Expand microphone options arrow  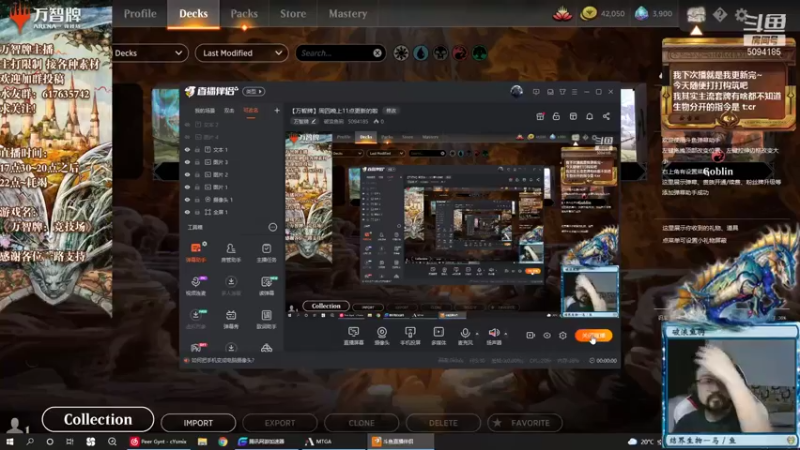click(477, 334)
